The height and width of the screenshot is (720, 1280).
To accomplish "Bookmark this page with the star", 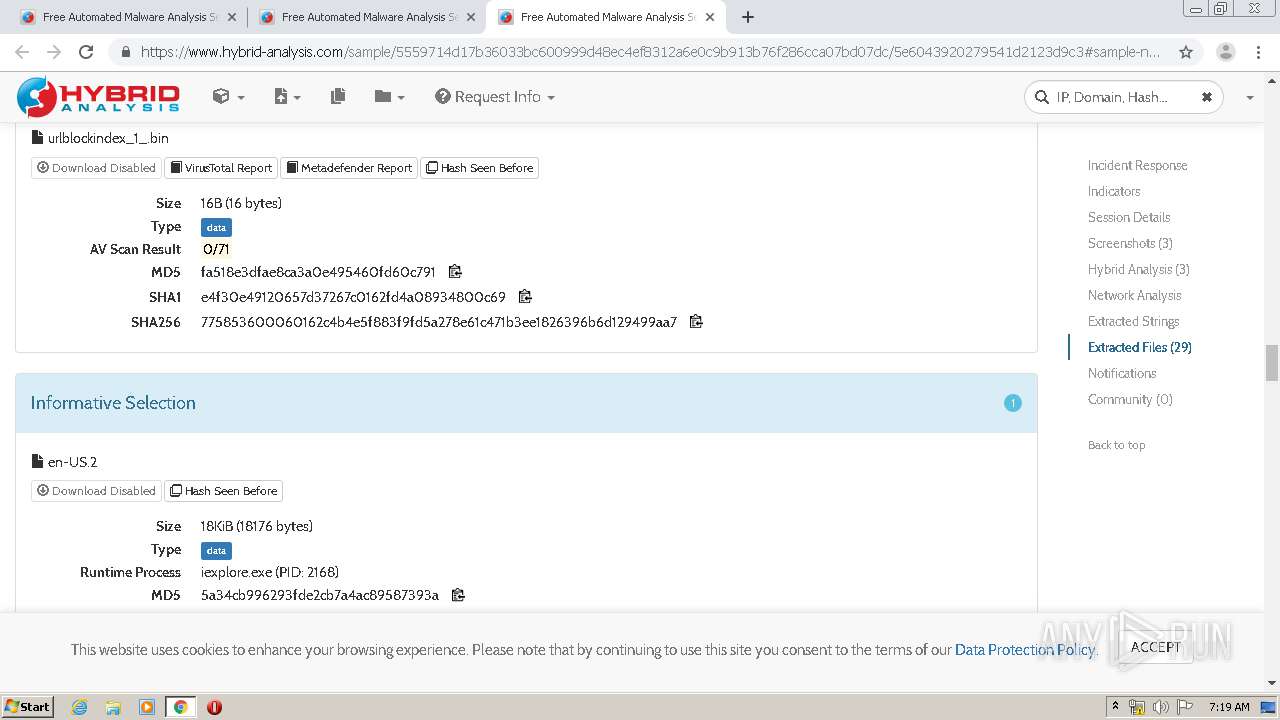I will click(x=1186, y=52).
